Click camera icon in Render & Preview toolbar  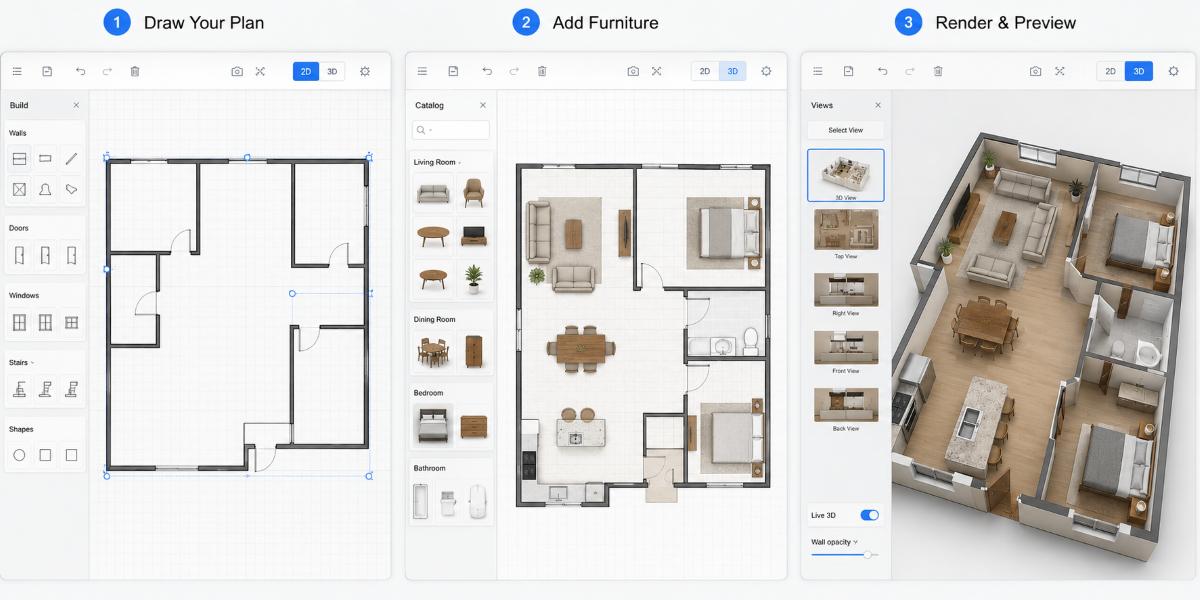point(1035,71)
